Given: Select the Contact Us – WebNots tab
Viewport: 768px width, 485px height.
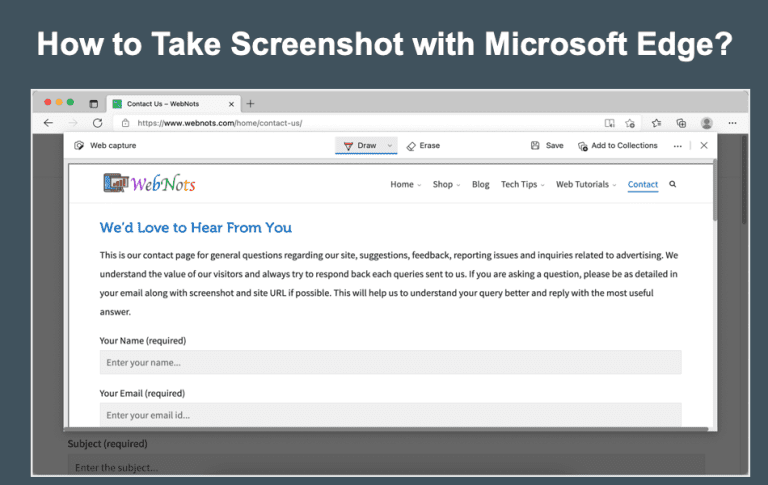Looking at the screenshot, I should pyautogui.click(x=173, y=104).
